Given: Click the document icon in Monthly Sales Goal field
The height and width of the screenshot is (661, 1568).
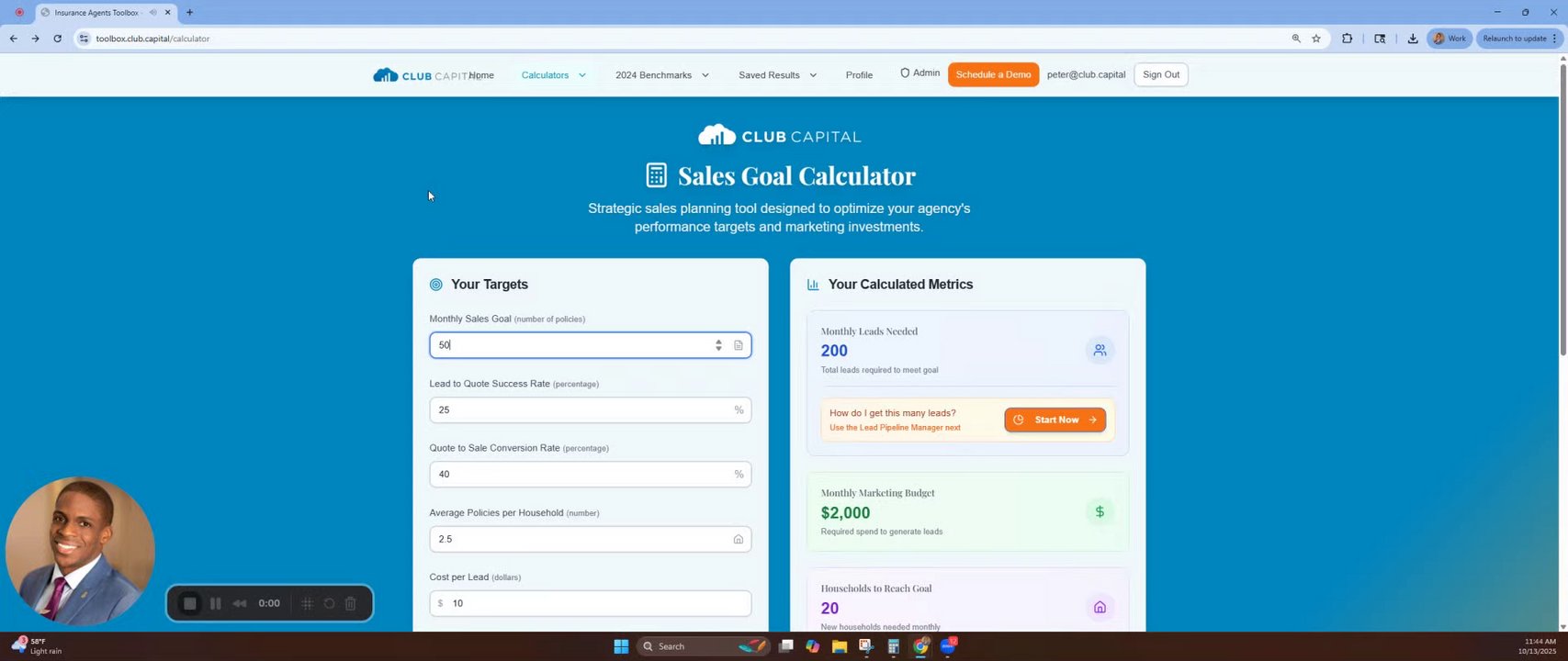Looking at the screenshot, I should pos(738,345).
